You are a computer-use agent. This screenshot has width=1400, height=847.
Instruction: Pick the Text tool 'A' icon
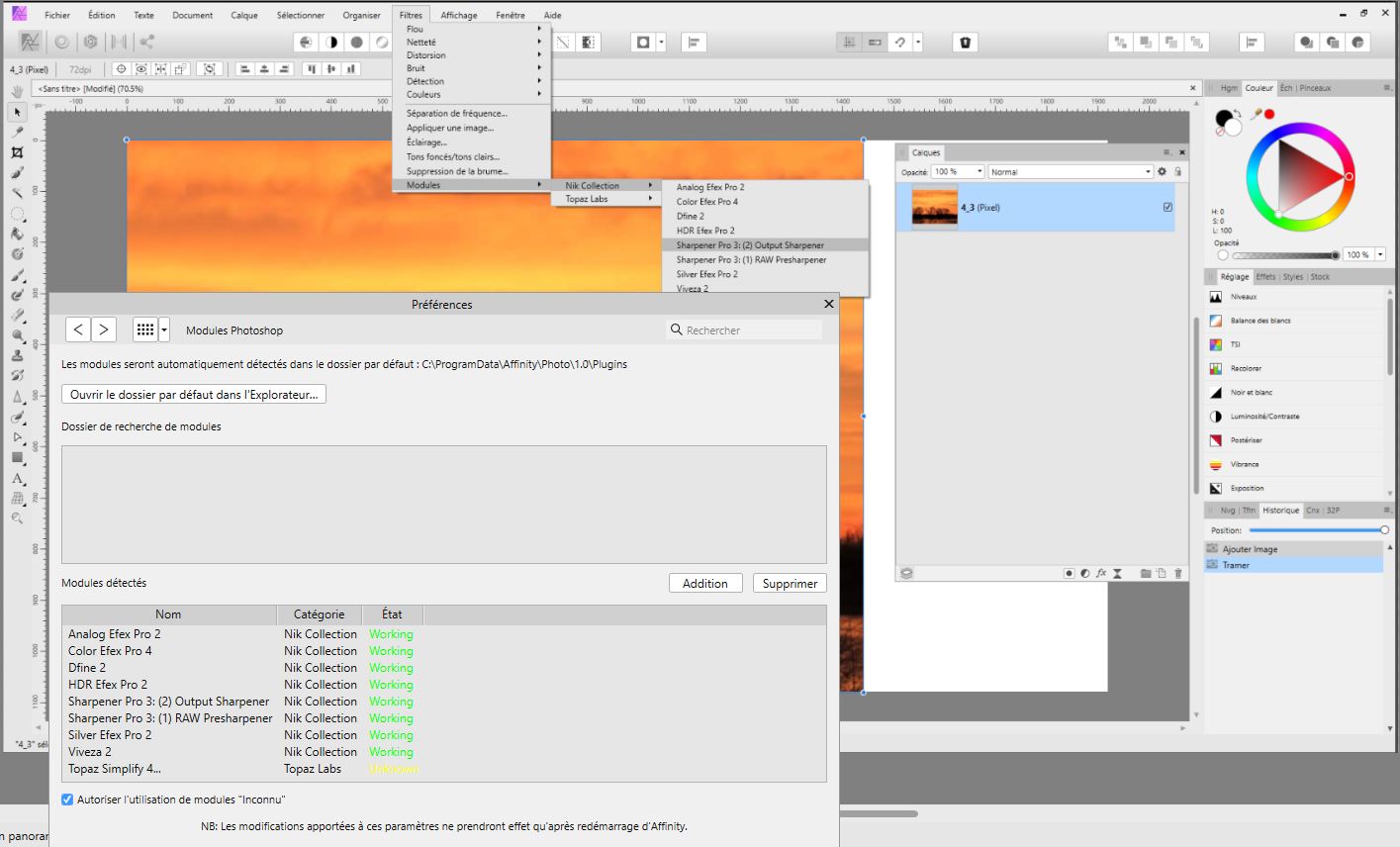pos(17,478)
